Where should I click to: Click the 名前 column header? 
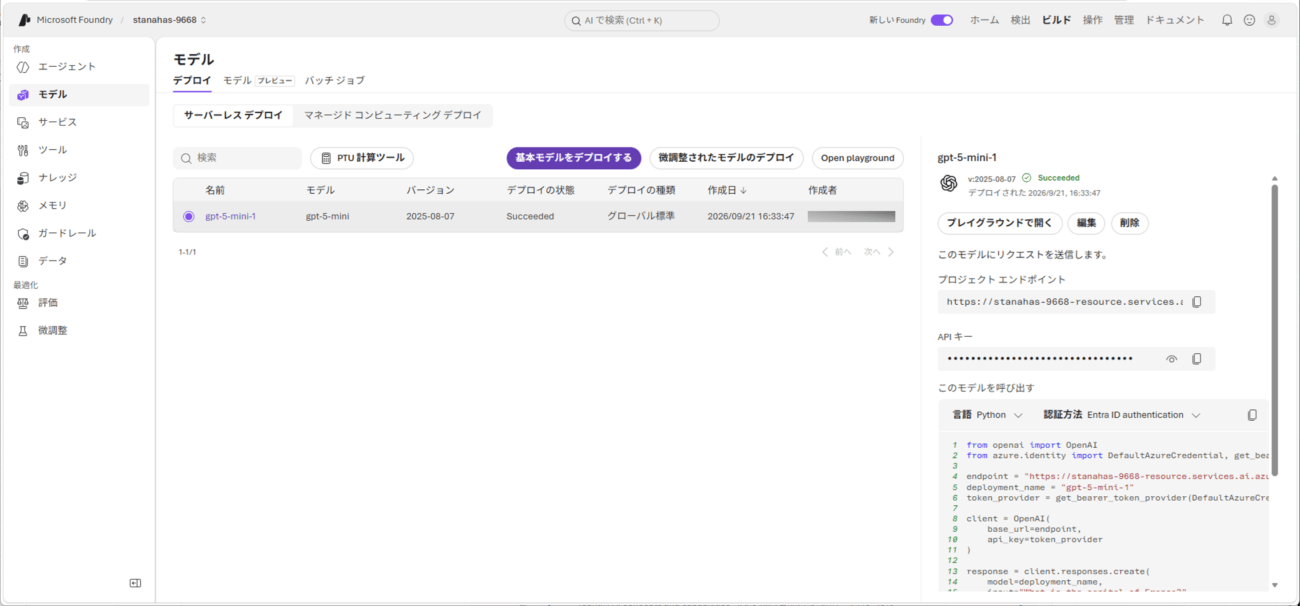coord(215,190)
